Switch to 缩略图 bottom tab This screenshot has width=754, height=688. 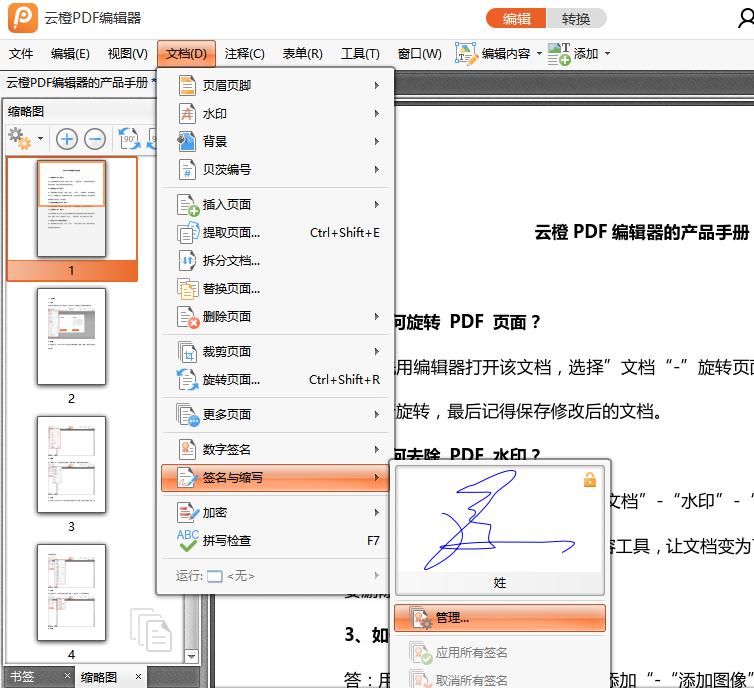(99, 677)
